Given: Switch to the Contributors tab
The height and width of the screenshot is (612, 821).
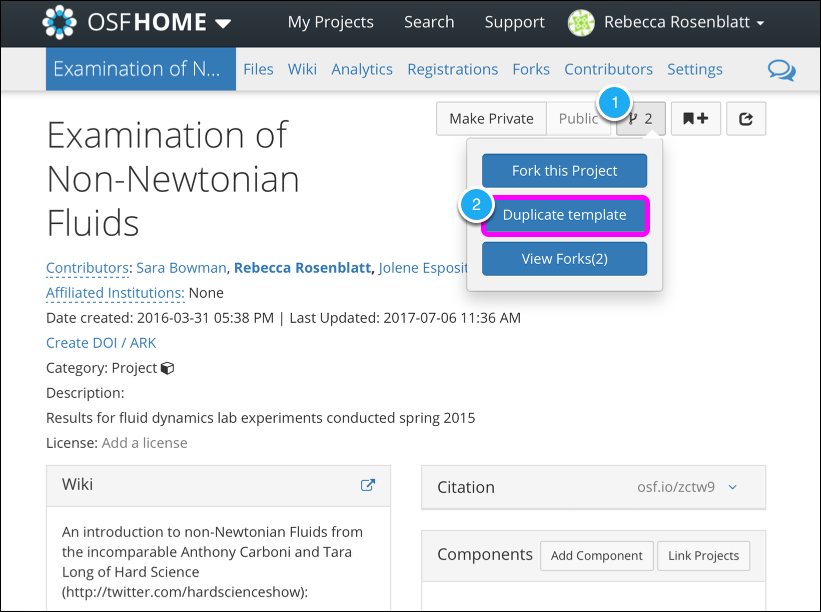Looking at the screenshot, I should pos(608,69).
